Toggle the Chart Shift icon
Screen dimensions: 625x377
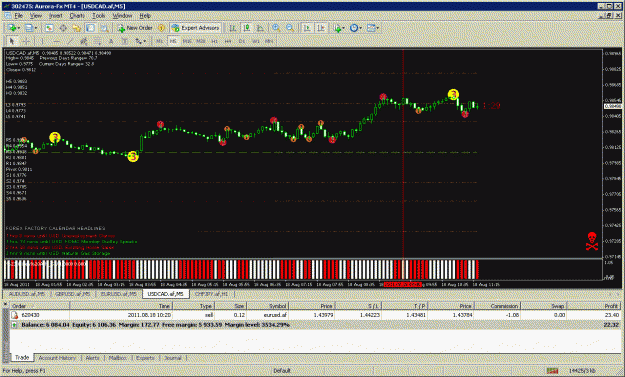(320, 28)
